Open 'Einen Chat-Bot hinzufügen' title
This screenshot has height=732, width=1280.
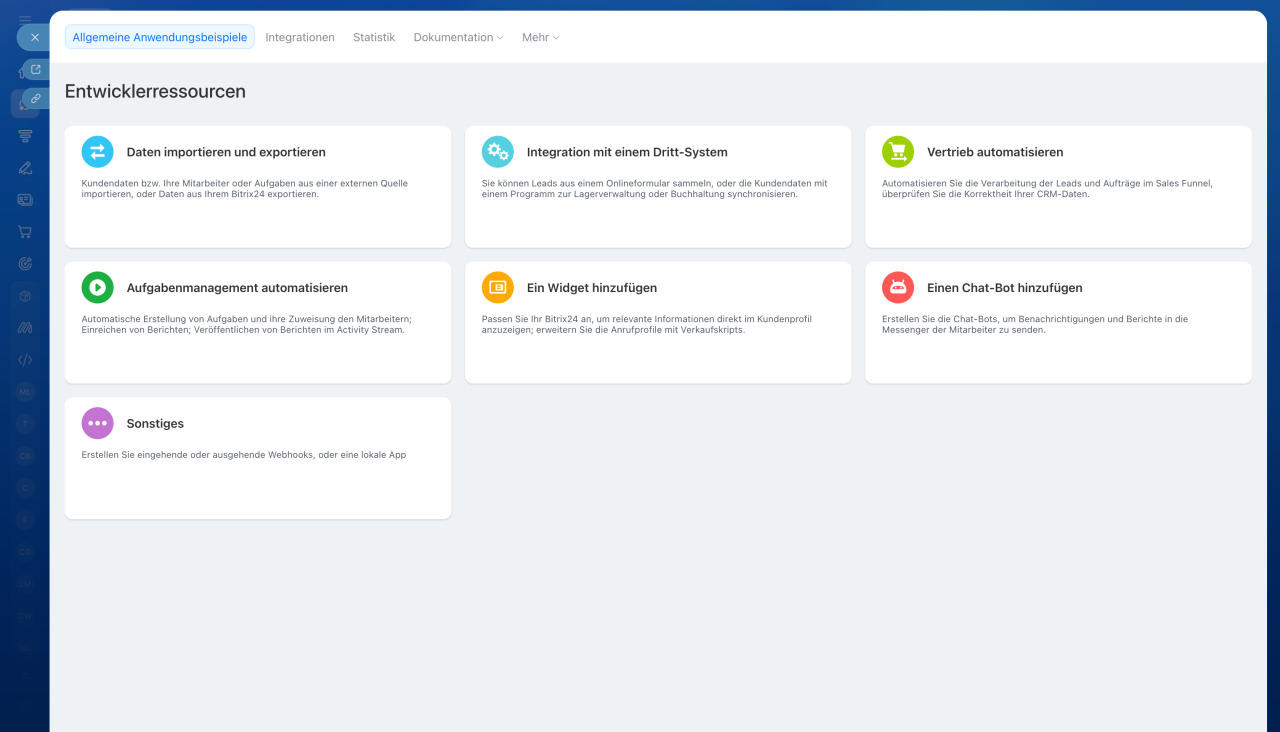(x=1004, y=288)
